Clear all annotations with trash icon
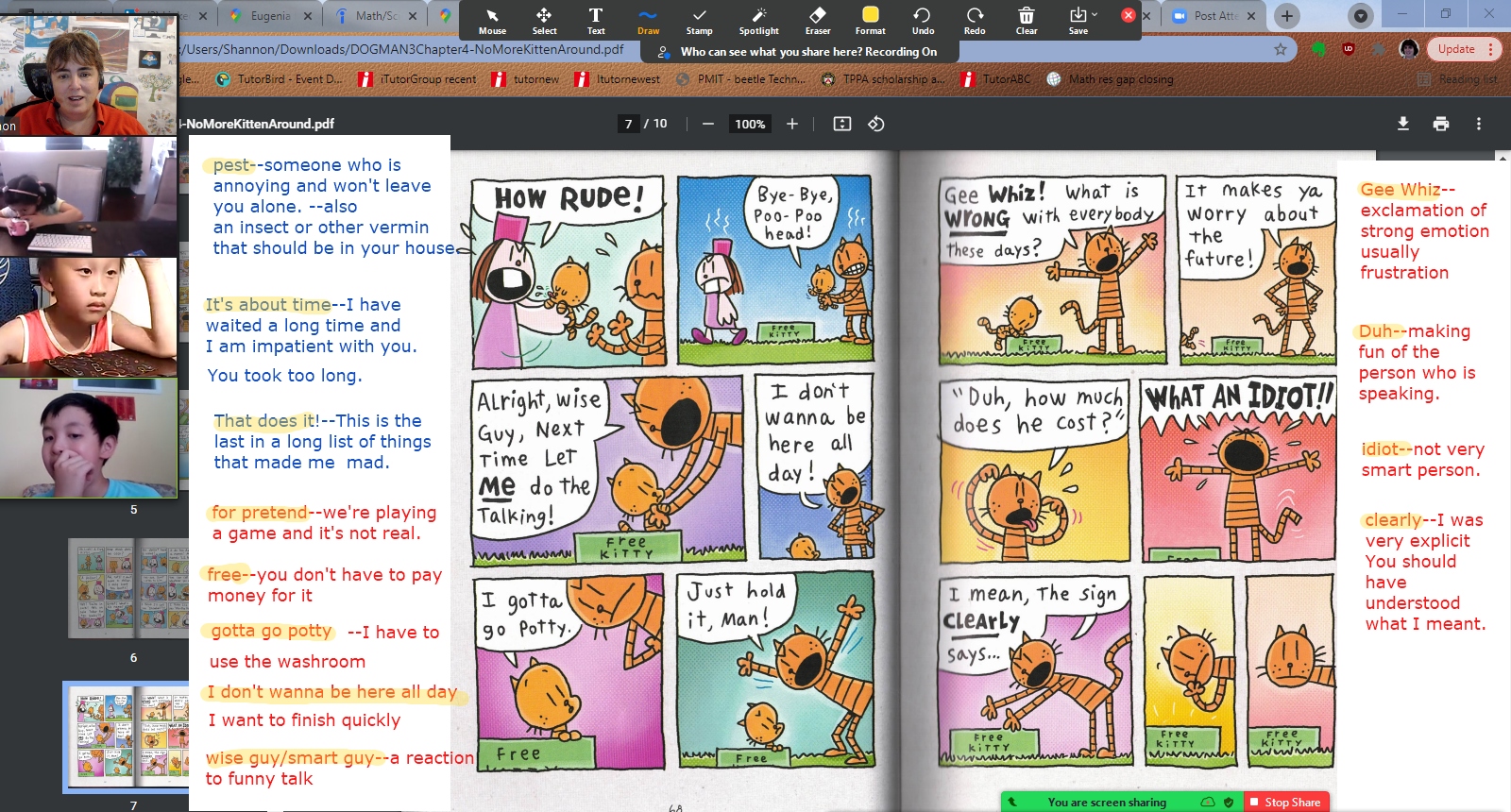Screen dimensions: 1511x812 (x=1027, y=21)
